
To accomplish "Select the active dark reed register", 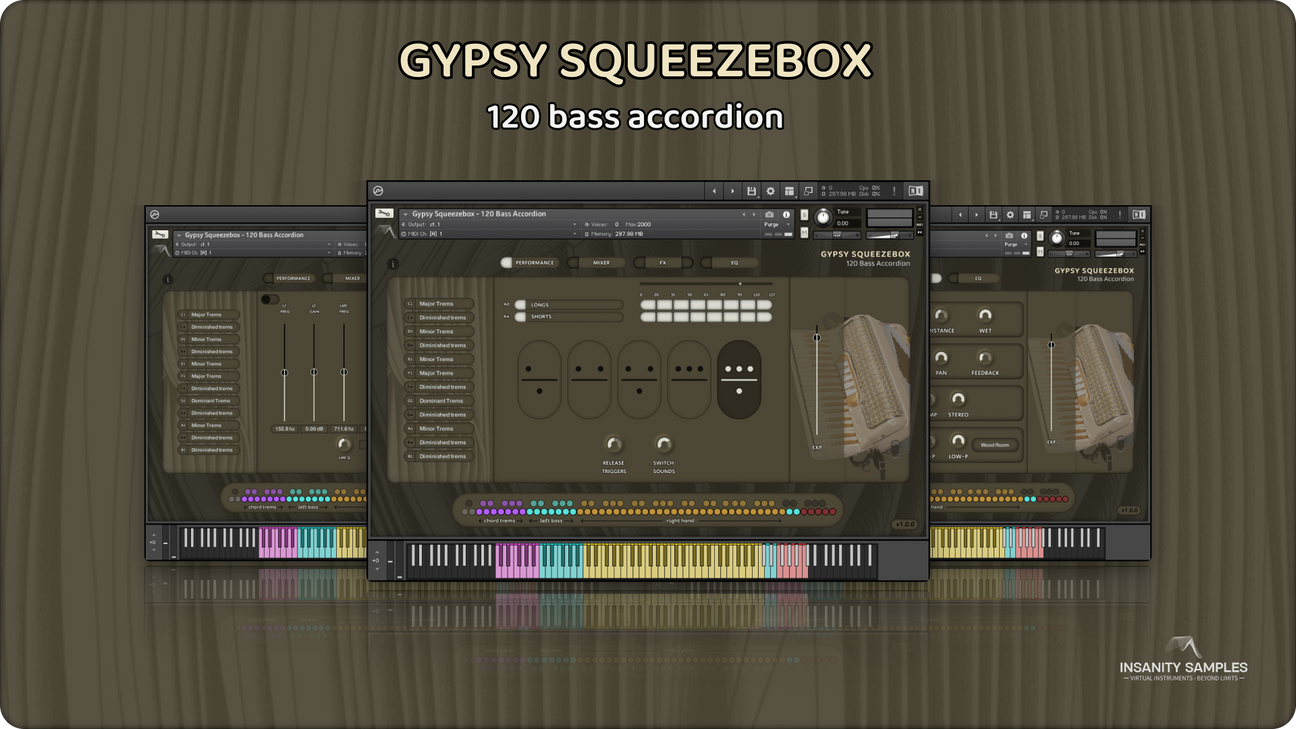I will 739,379.
